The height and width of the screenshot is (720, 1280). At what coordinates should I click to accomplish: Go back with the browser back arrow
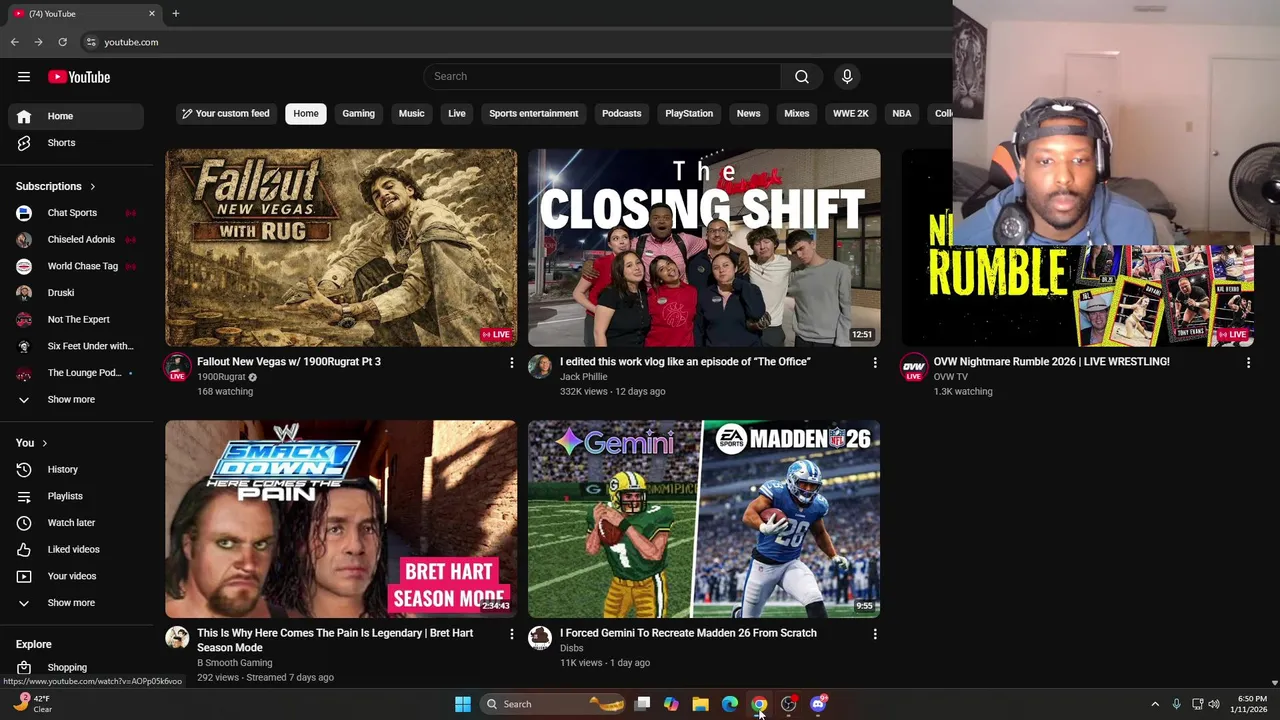(14, 42)
